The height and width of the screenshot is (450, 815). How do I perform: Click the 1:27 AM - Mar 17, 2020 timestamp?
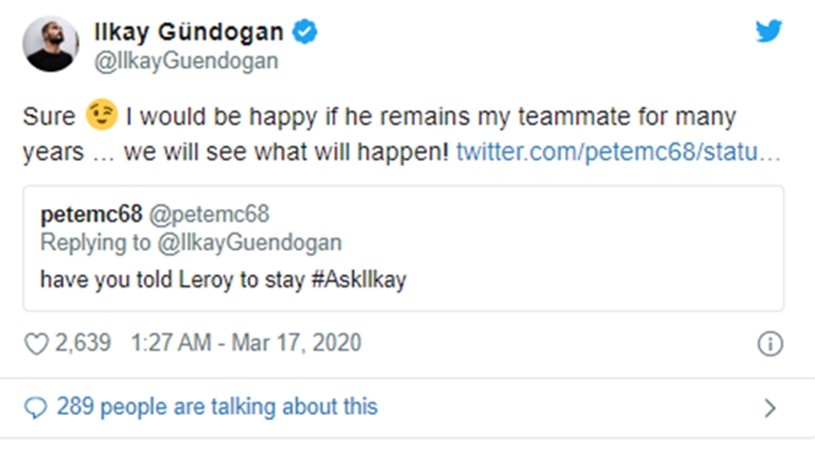(x=246, y=344)
